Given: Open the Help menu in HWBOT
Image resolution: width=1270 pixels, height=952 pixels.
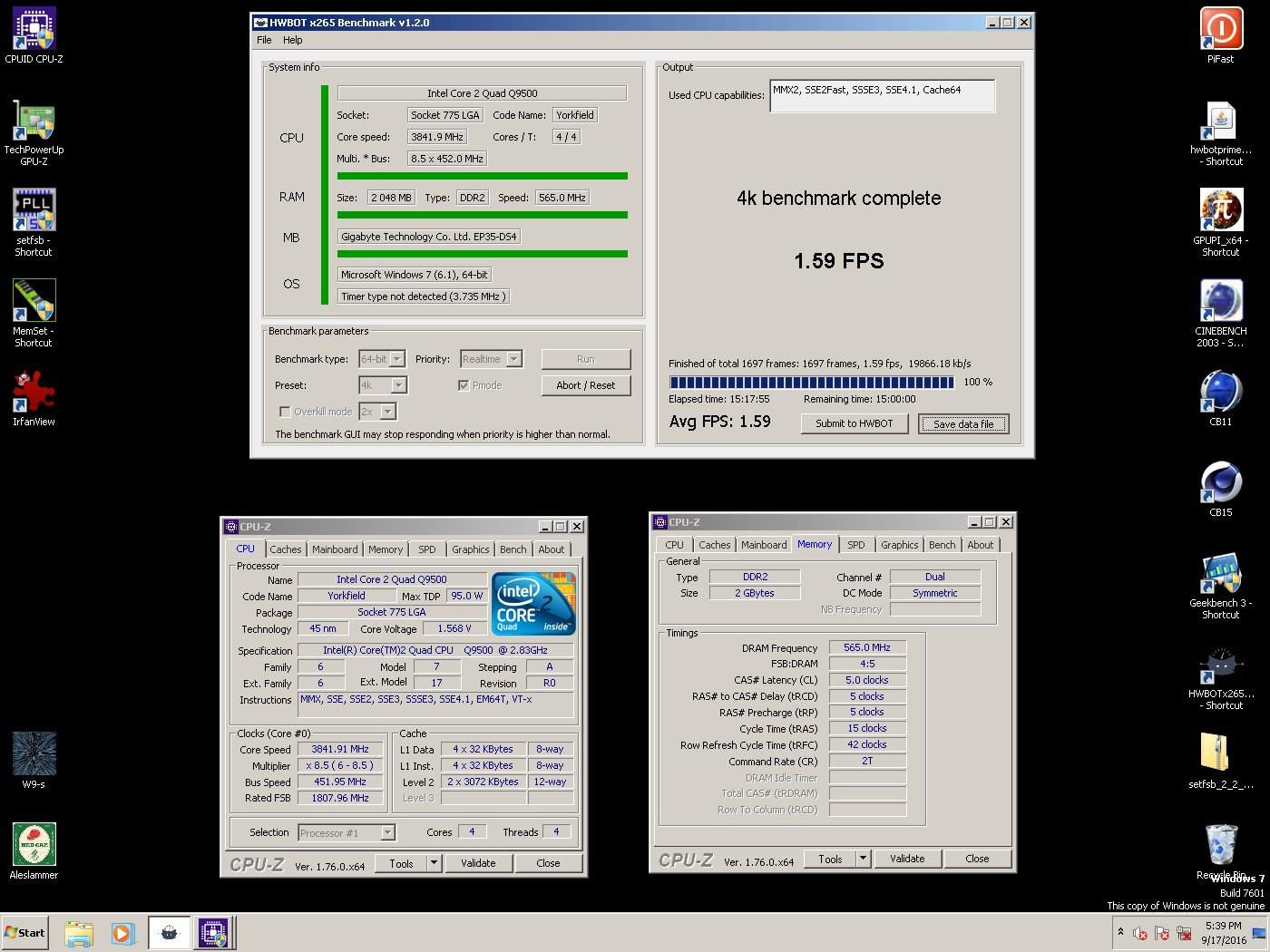Looking at the screenshot, I should [292, 40].
